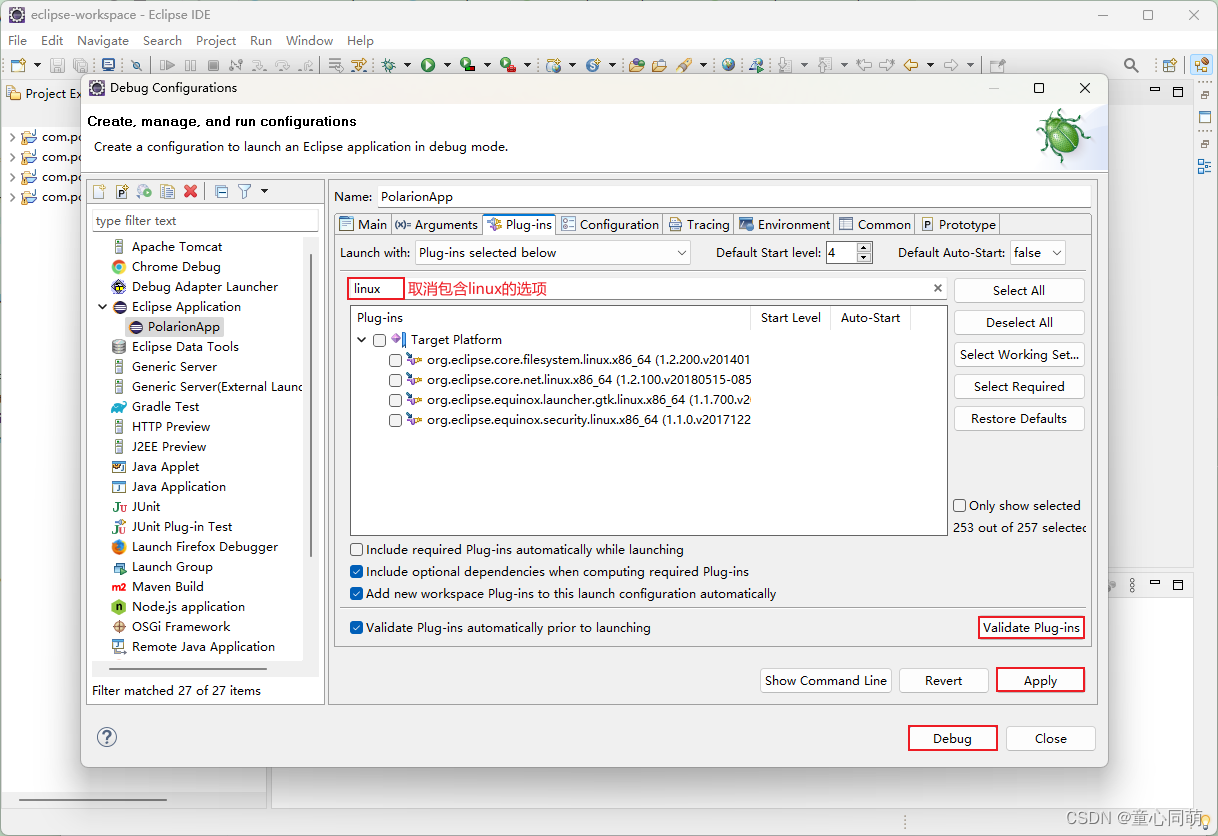Click the Collapse All icon in dialog toolbar
1218x836 pixels.
click(222, 191)
